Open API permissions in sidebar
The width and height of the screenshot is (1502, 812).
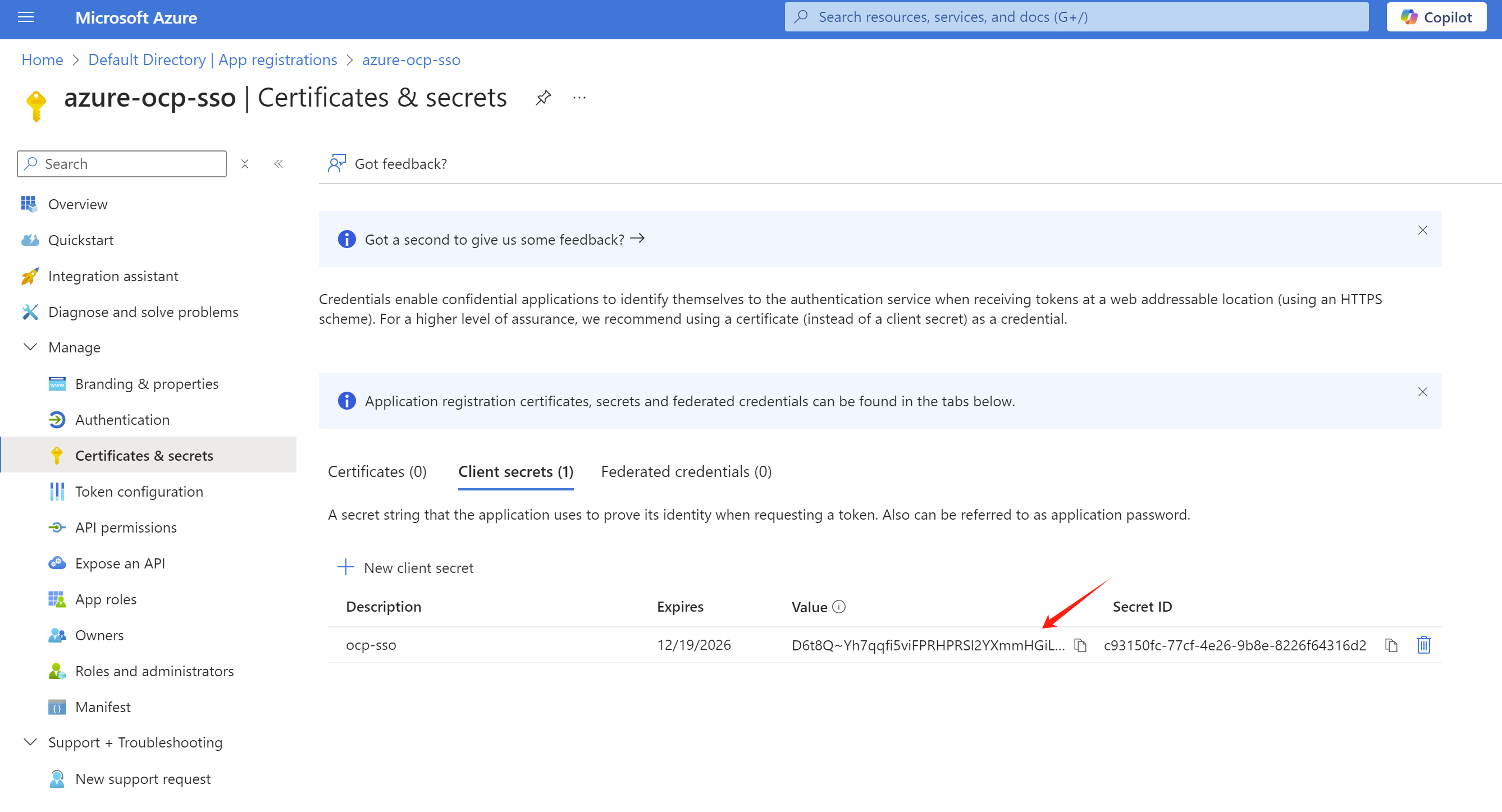tap(126, 527)
